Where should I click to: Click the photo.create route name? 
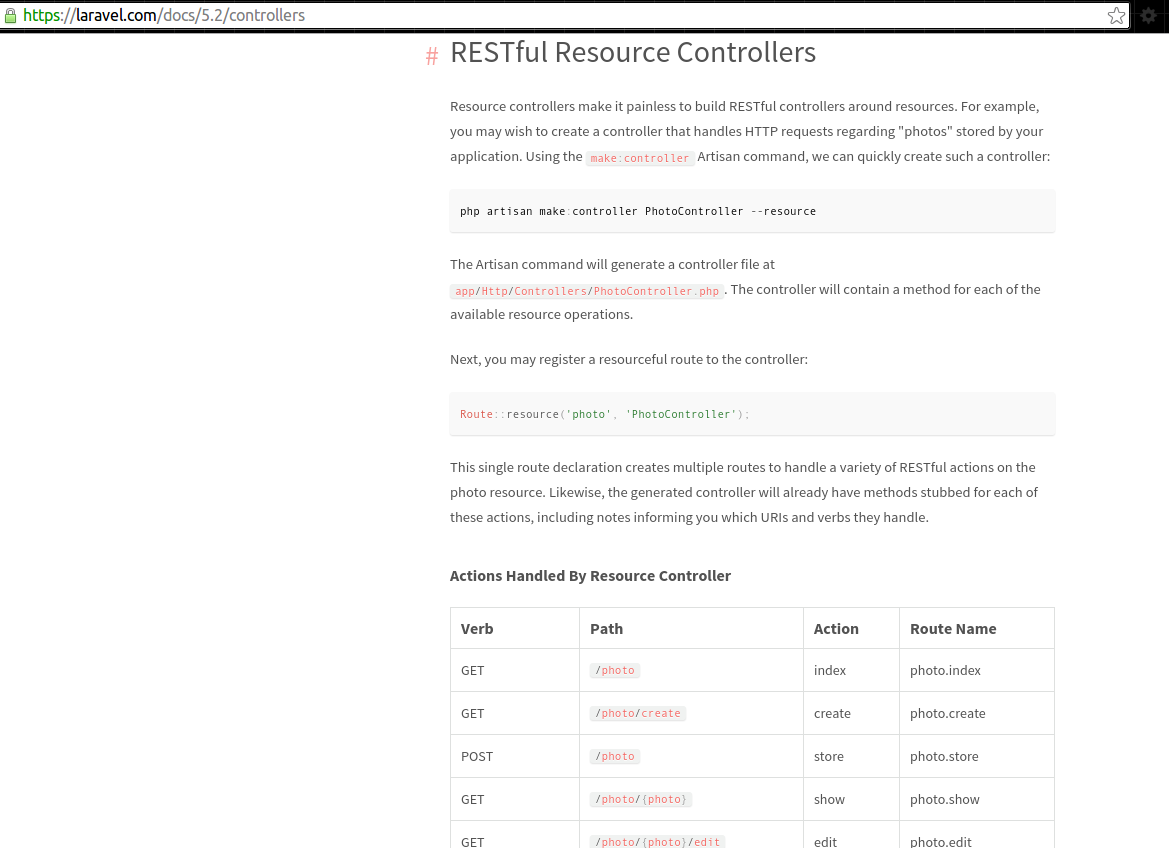[x=948, y=714]
